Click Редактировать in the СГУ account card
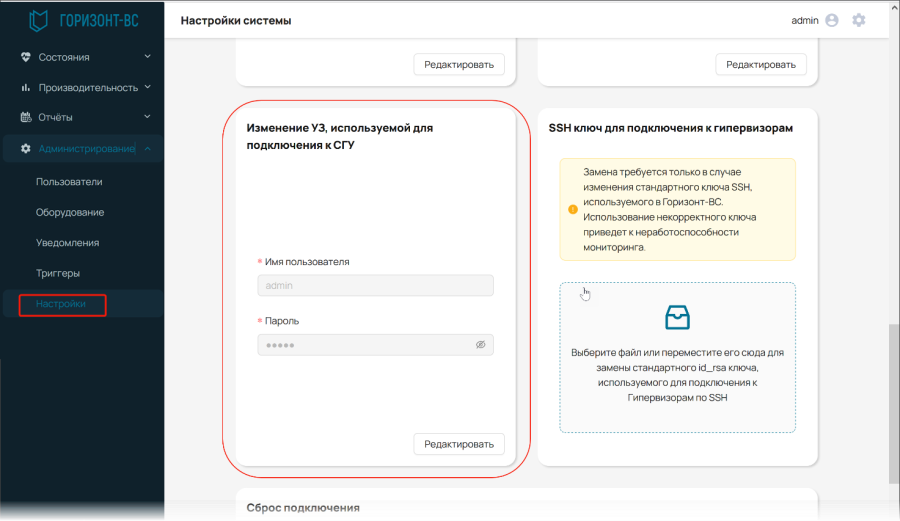Image resolution: width=900 pixels, height=521 pixels. [459, 444]
